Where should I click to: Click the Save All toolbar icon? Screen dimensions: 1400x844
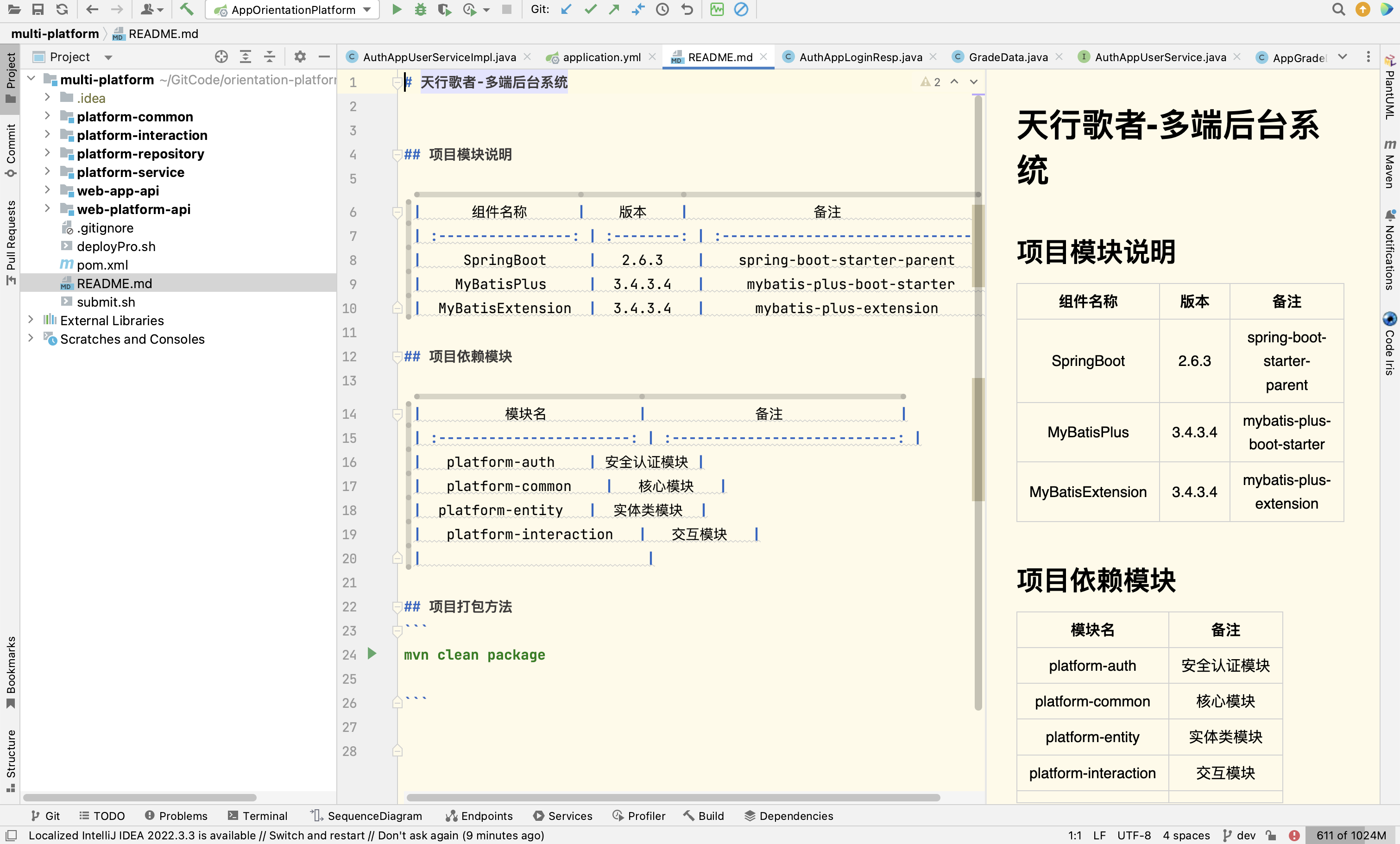coord(38,9)
